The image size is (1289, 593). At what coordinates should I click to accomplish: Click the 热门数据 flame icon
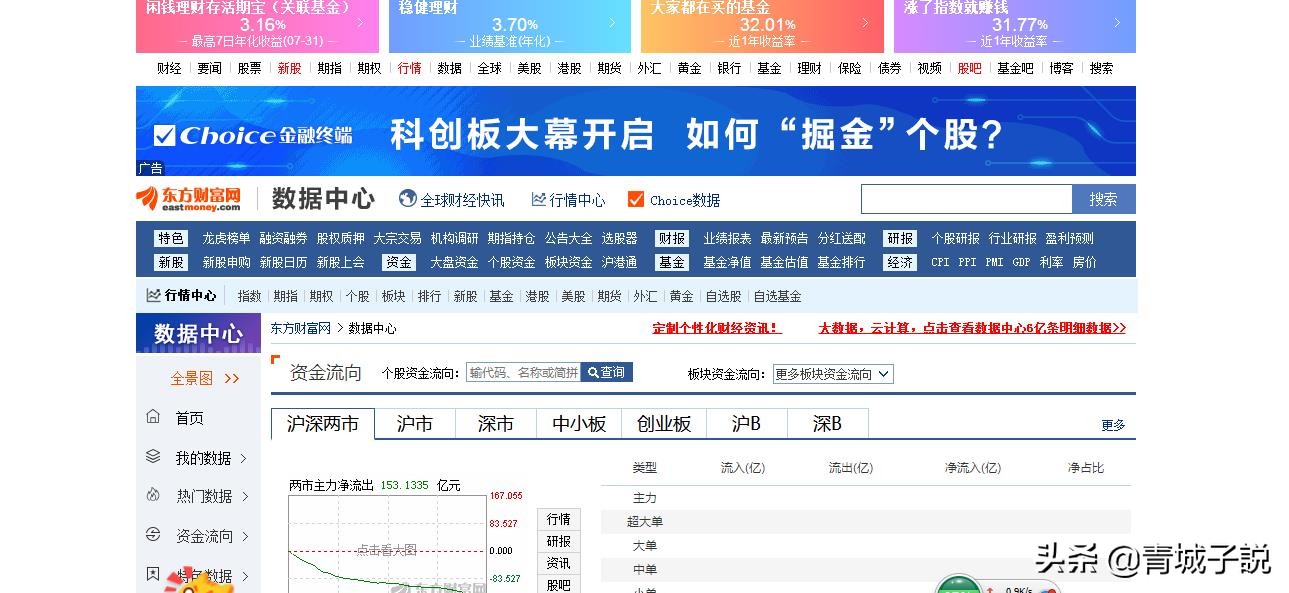point(152,496)
